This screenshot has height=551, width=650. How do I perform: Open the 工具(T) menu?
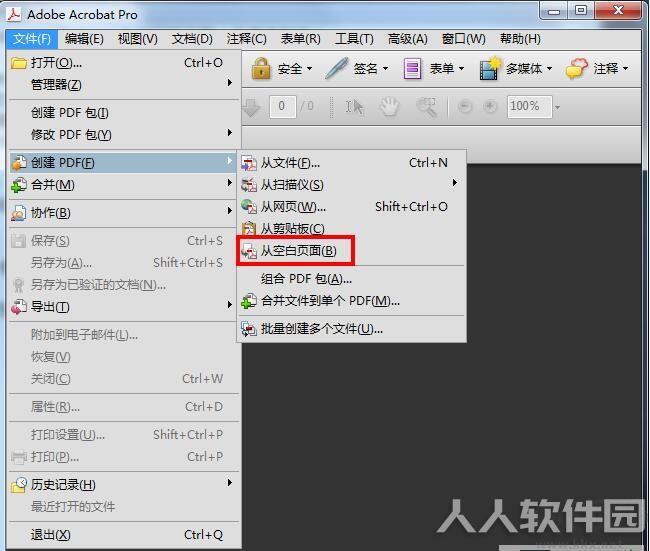pos(354,39)
